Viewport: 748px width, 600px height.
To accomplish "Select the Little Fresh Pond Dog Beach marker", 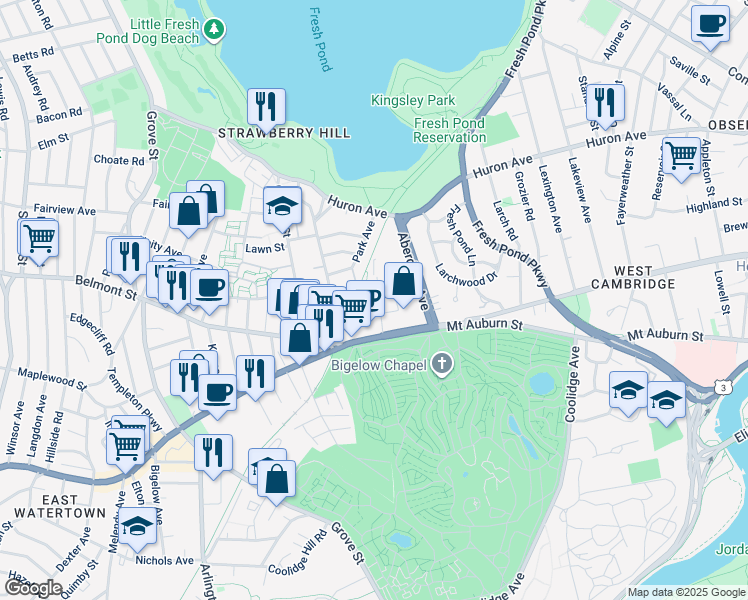I will point(212,30).
